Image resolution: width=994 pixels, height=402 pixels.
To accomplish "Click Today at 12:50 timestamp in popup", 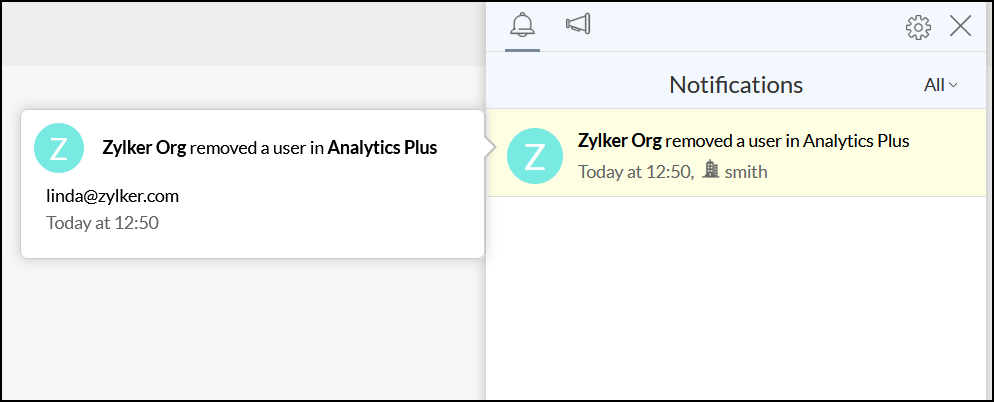I will 102,222.
